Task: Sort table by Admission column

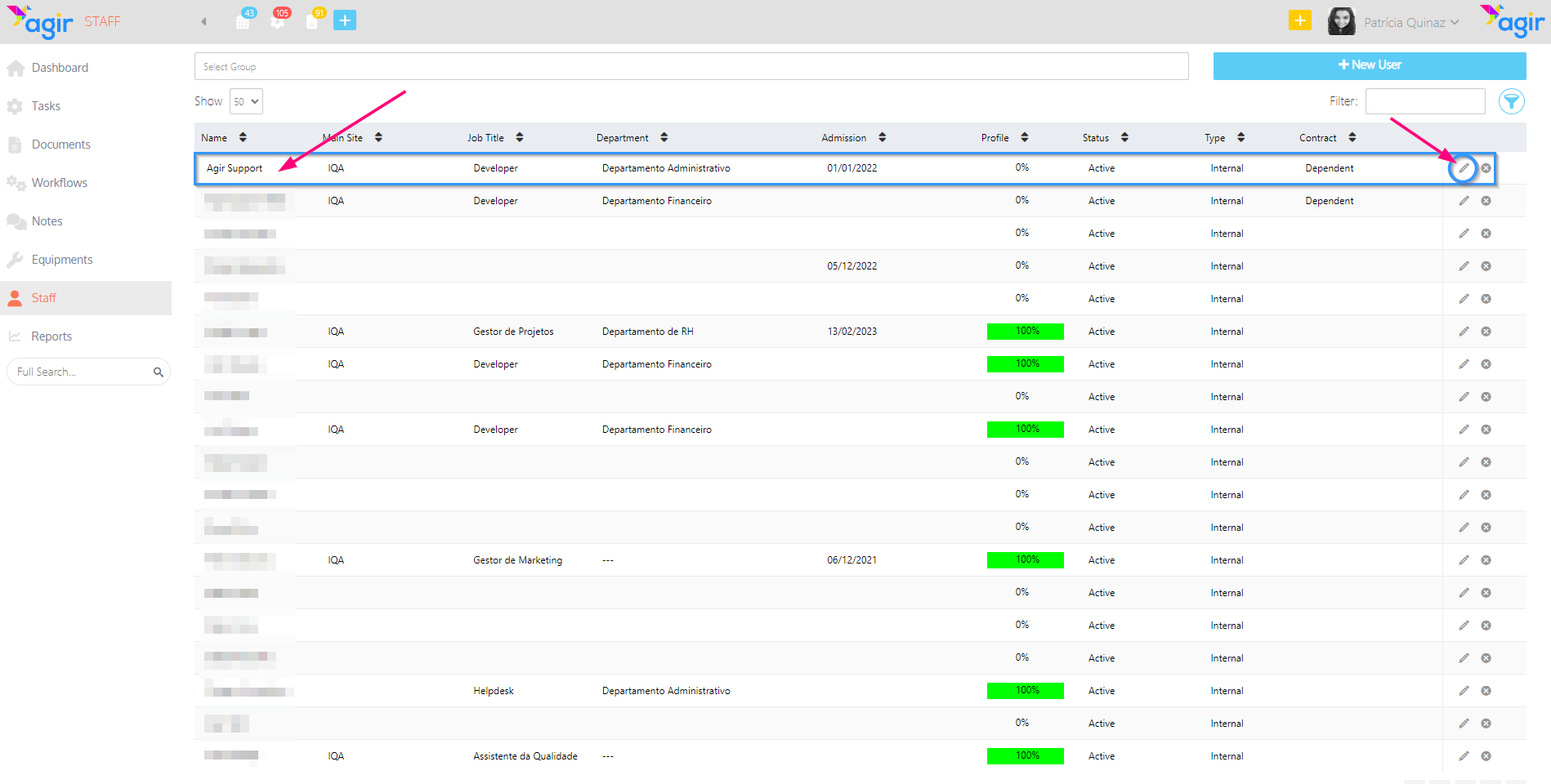Action: tap(854, 138)
